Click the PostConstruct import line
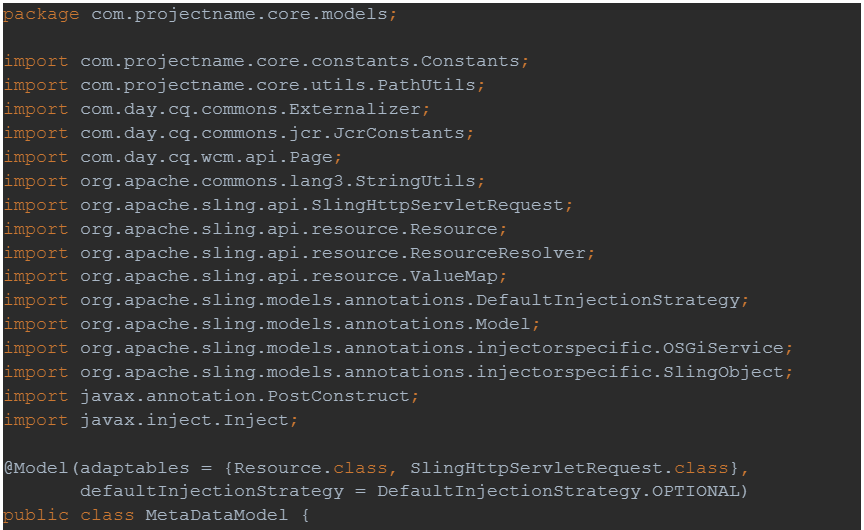864x530 pixels. (211, 397)
